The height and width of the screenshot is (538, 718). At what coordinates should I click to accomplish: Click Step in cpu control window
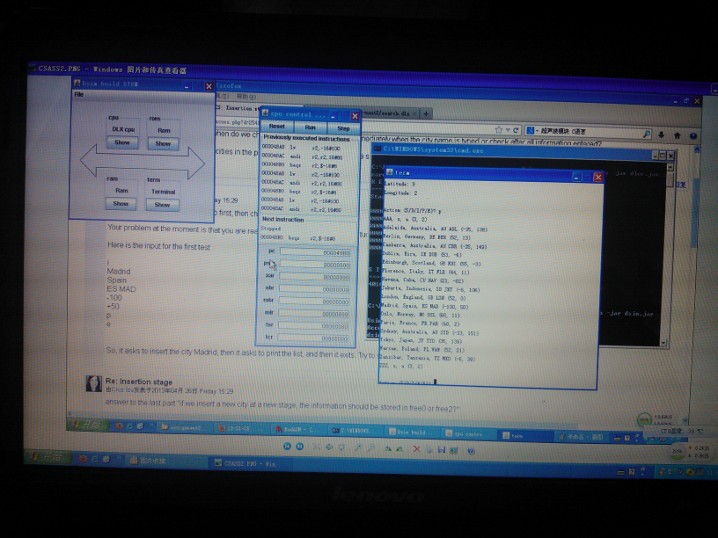point(343,128)
